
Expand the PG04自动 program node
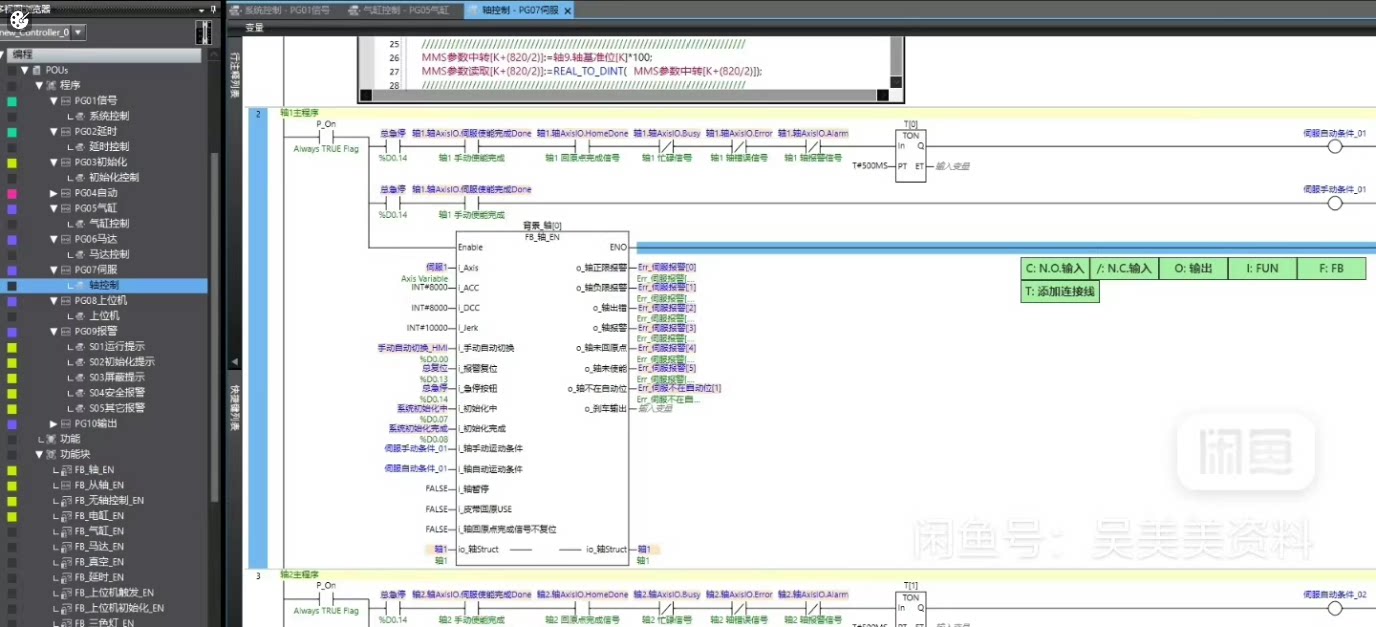tap(54, 193)
